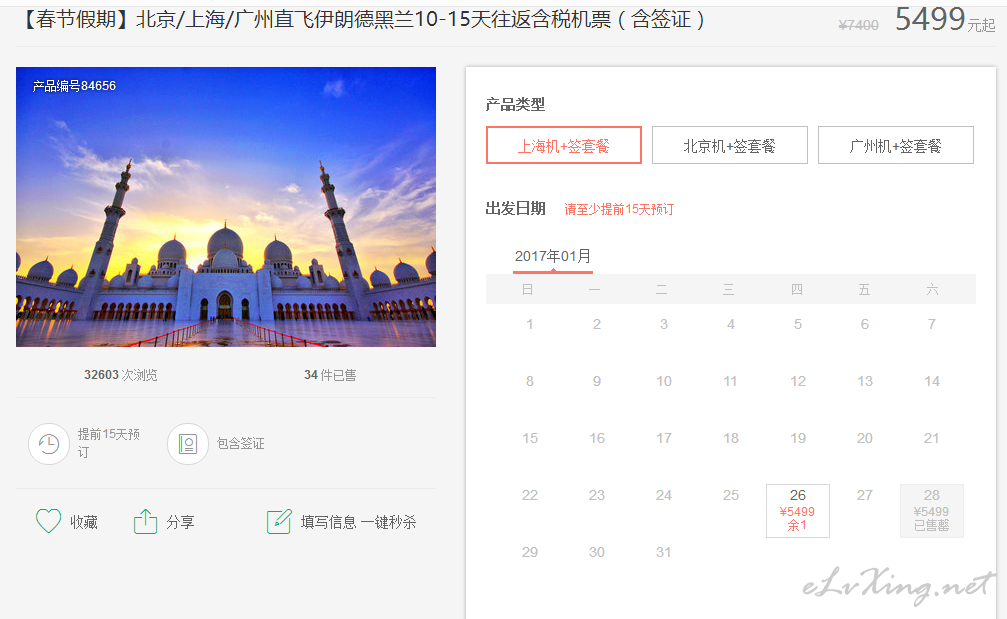Viewport: 1007px width, 619px height.
Task: Click the 产品类型 heading
Action: tap(515, 104)
